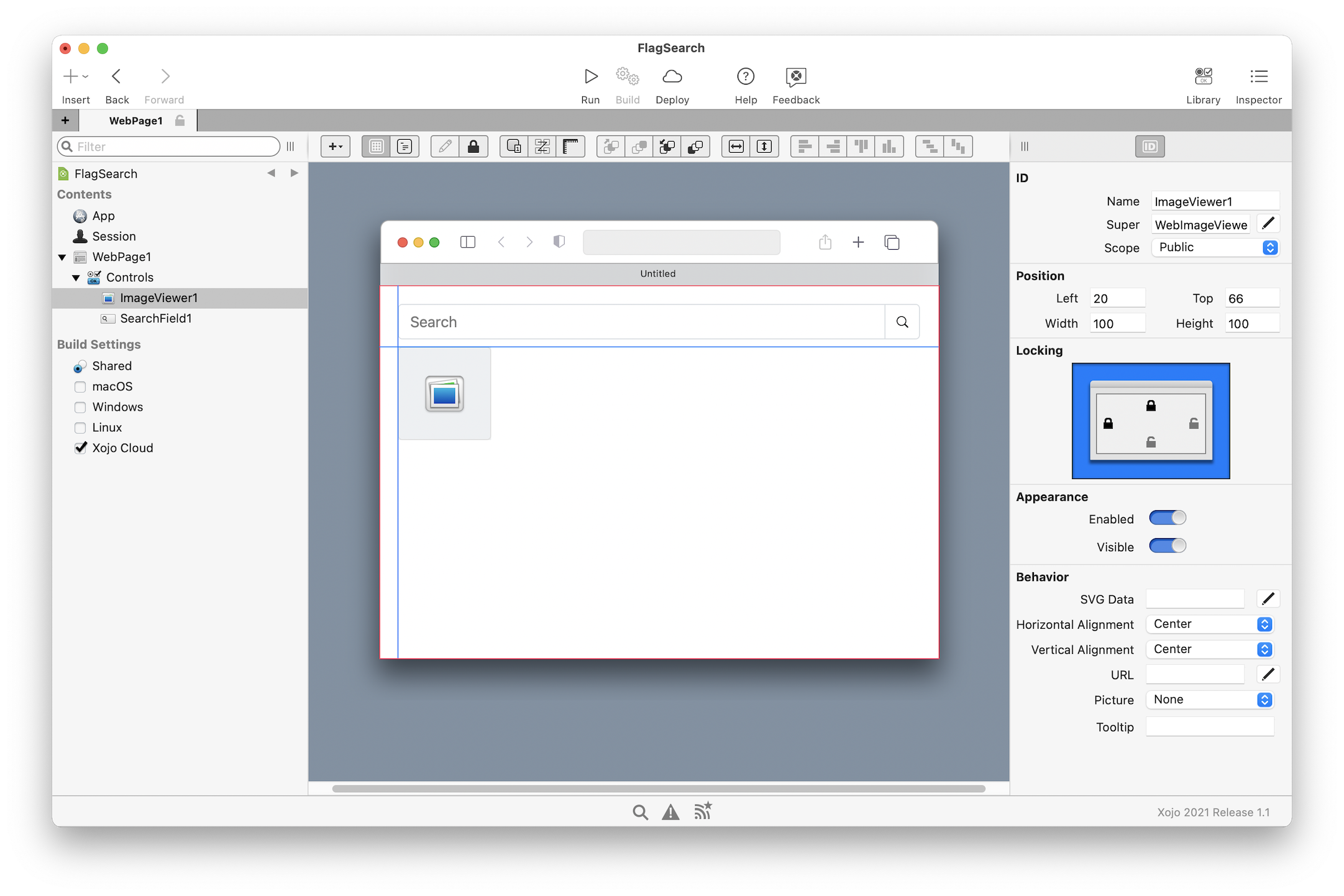Check the macOS build target checkbox
Viewport: 1344px width, 896px height.
(80, 386)
